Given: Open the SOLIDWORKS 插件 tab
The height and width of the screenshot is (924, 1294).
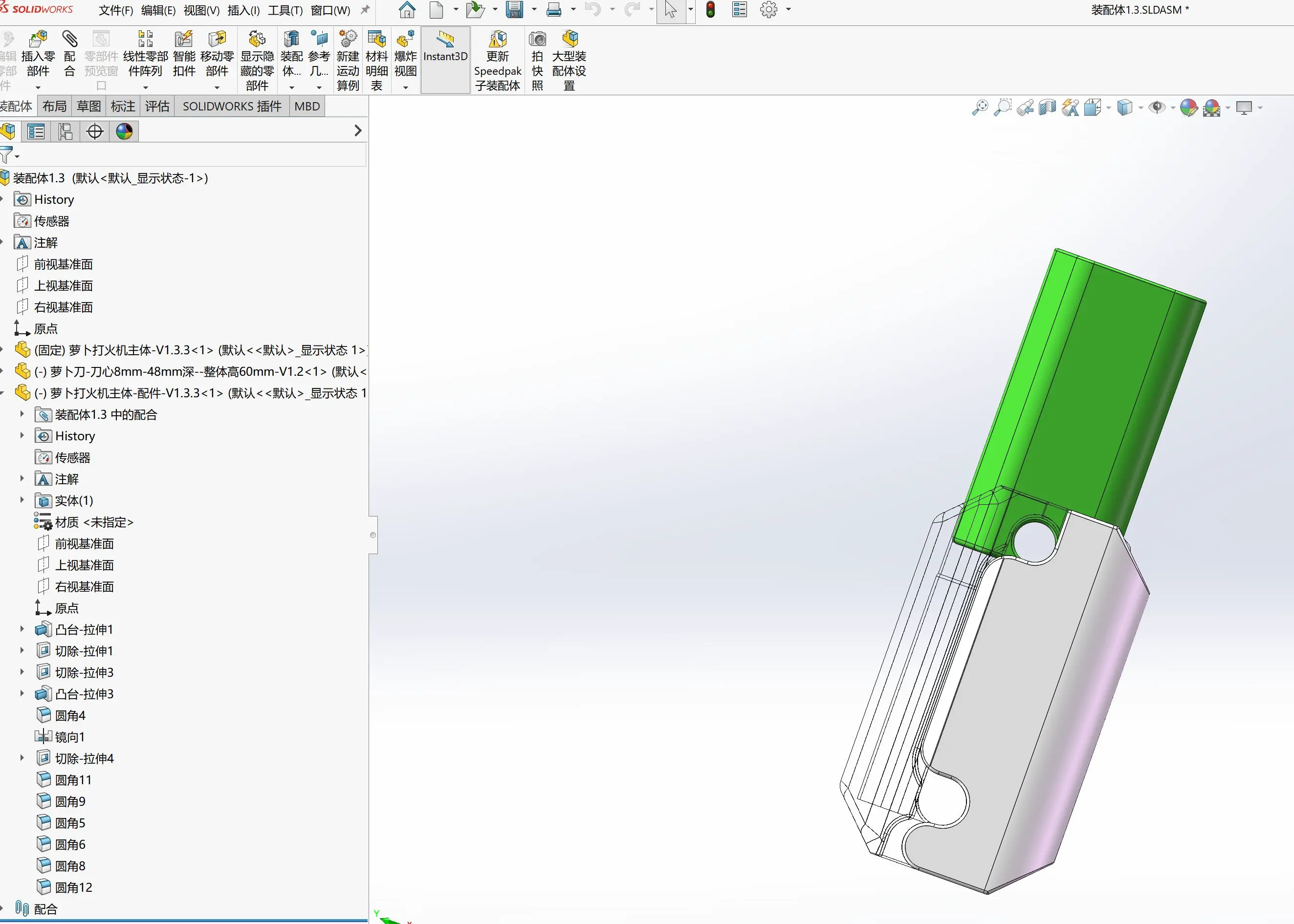Looking at the screenshot, I should [232, 107].
